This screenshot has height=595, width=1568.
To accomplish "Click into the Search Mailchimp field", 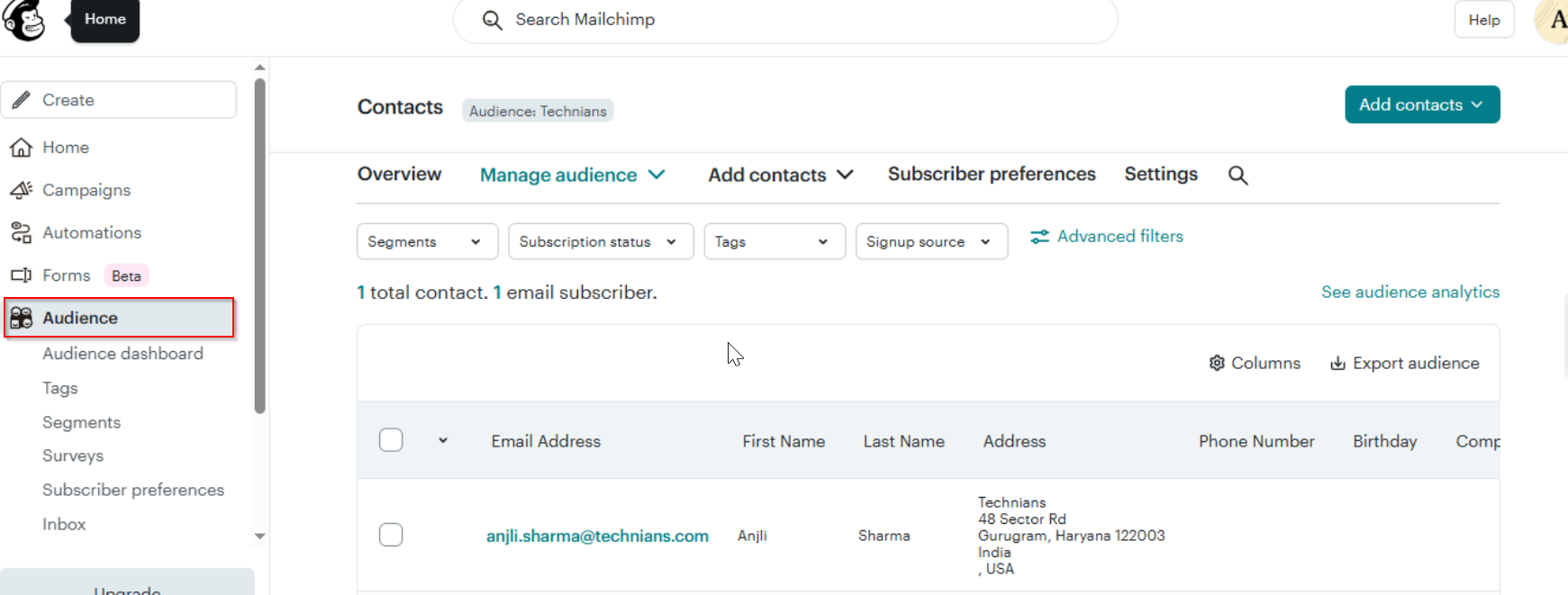I will pyautogui.click(x=785, y=20).
